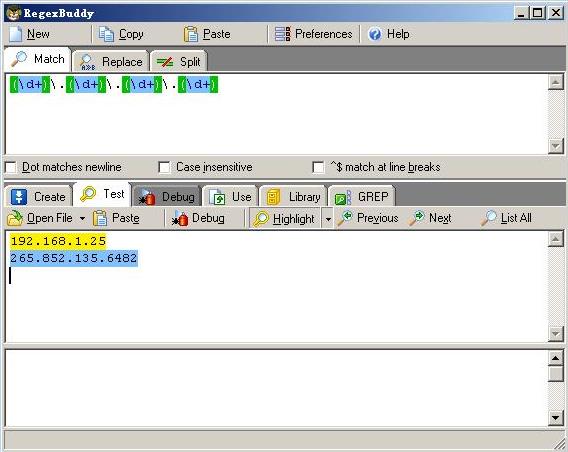Select the Test tab
The height and width of the screenshot is (452, 568).
tap(102, 194)
